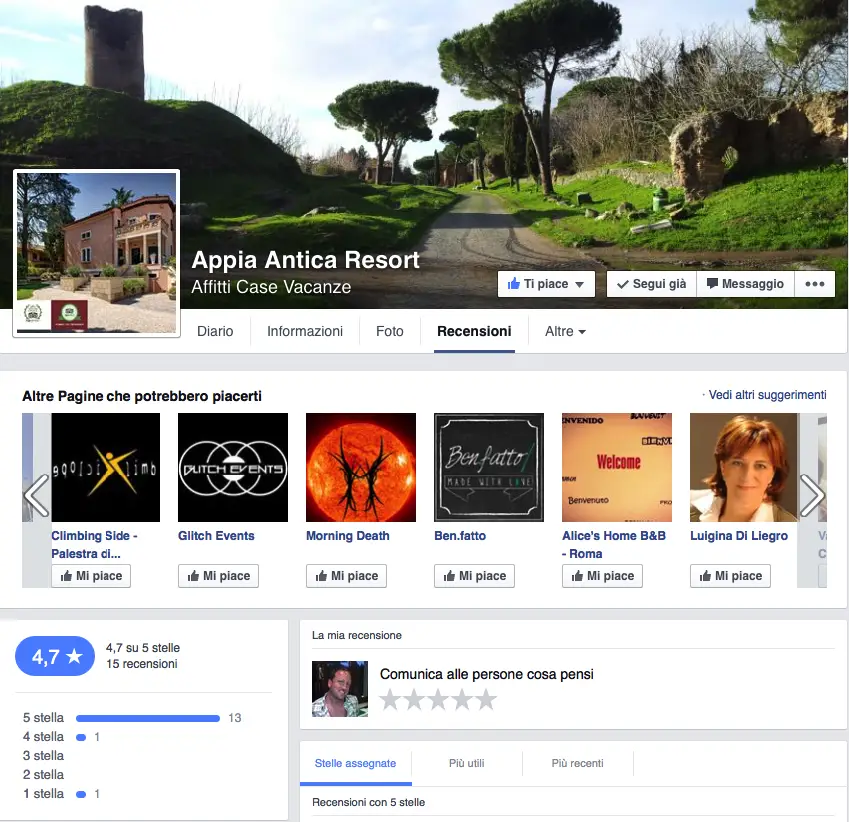Open Morning Death page image
Viewport: 849px width, 822px height.
pos(361,467)
